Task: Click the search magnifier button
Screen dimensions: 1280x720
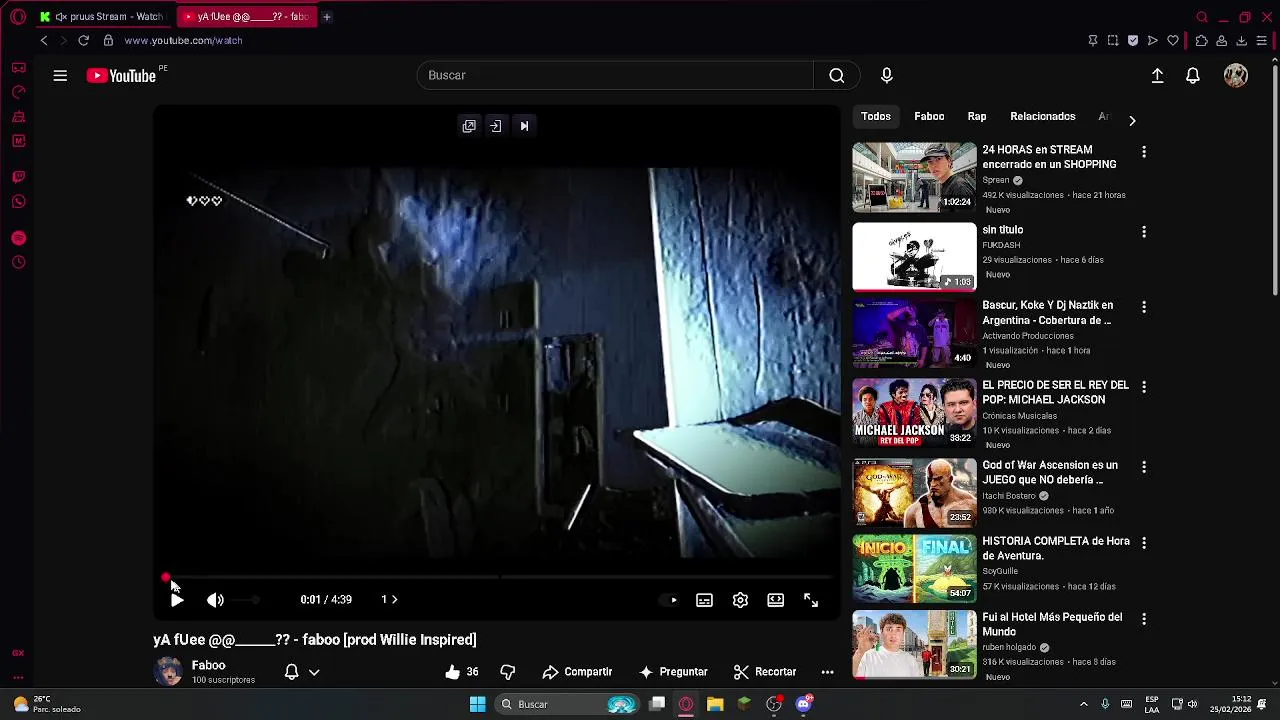Action: [x=837, y=75]
